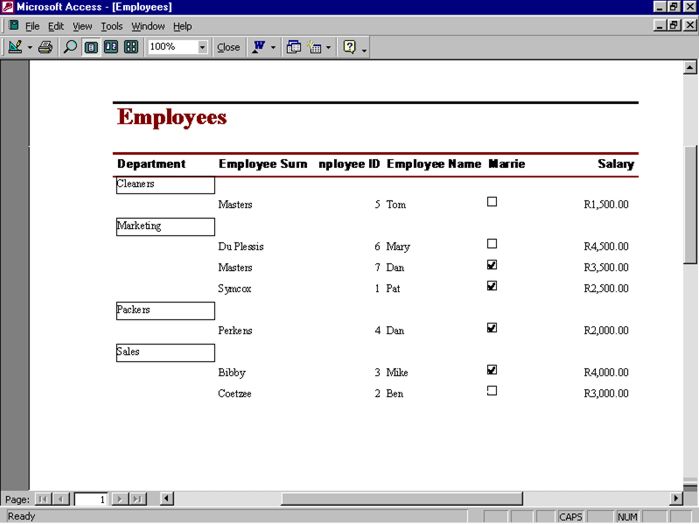Toggle Married checkbox for Ben
This screenshot has height=524, width=699.
[x=492, y=391]
